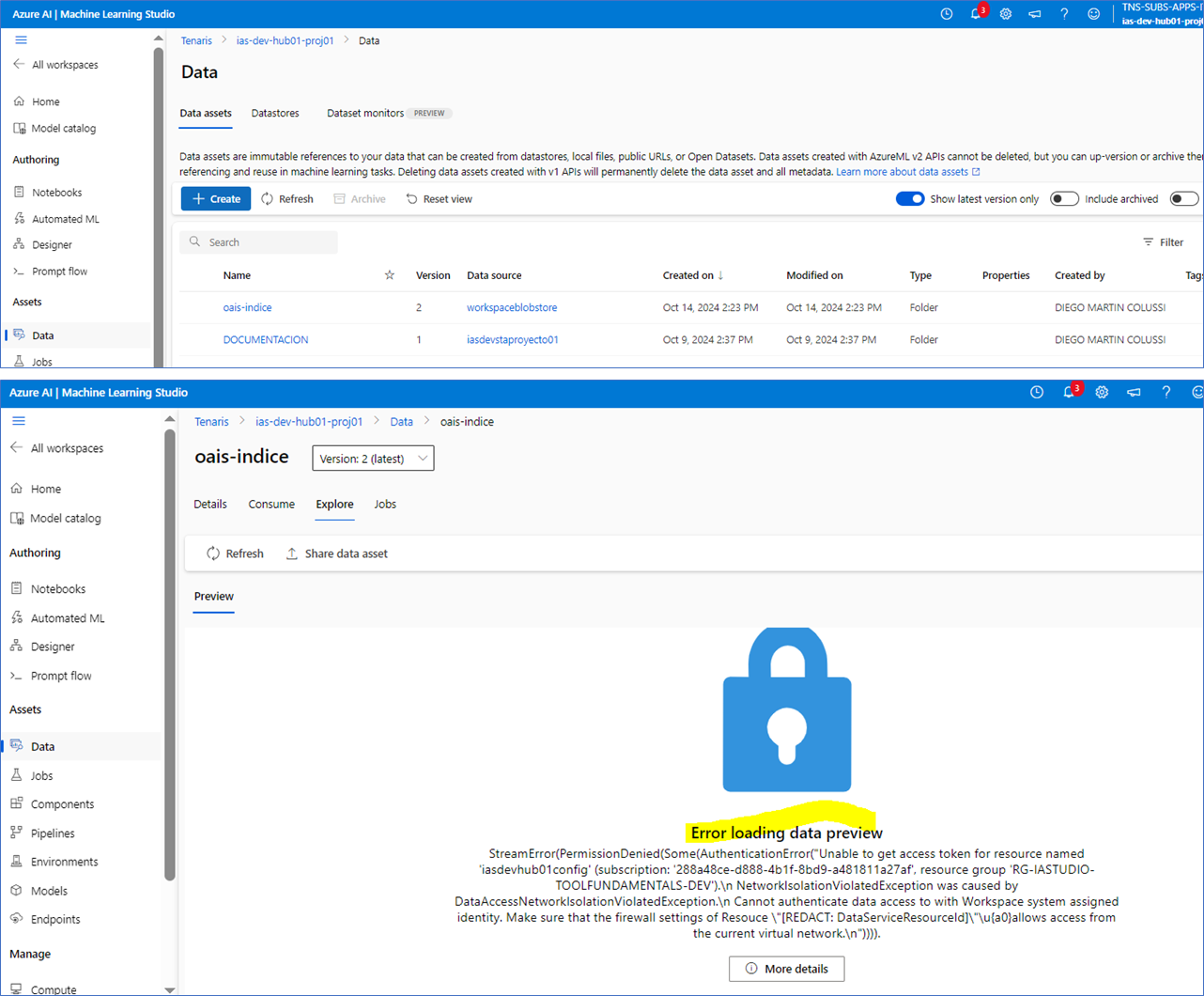Open the Jobs tab next to Explore
This screenshot has height=996, width=1204.
[385, 505]
